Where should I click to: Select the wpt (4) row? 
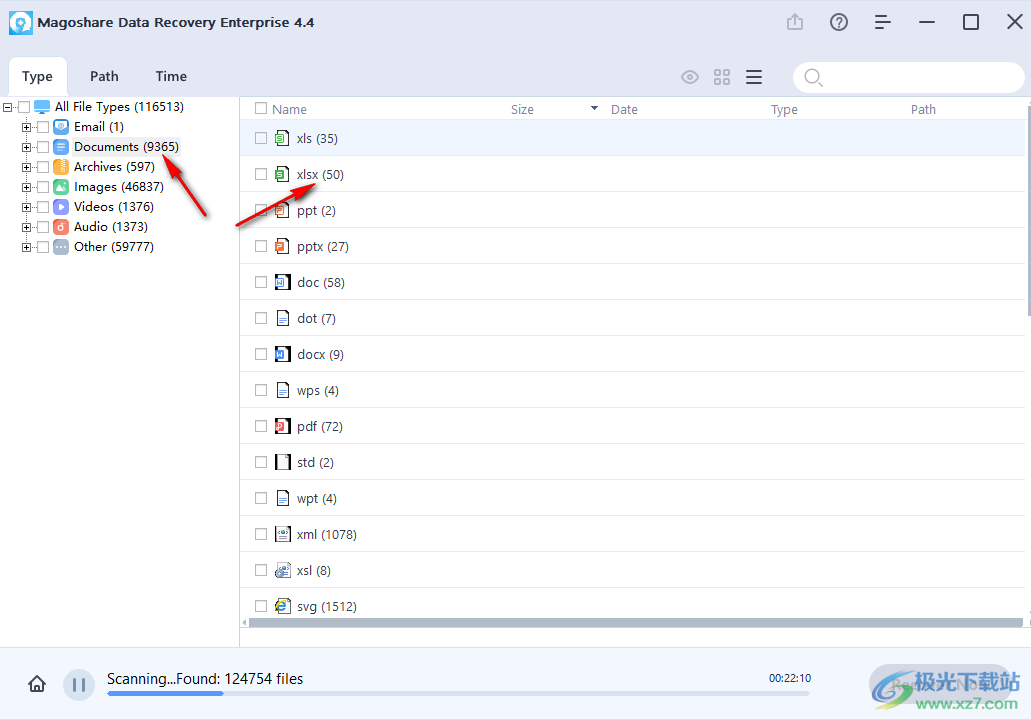click(632, 498)
